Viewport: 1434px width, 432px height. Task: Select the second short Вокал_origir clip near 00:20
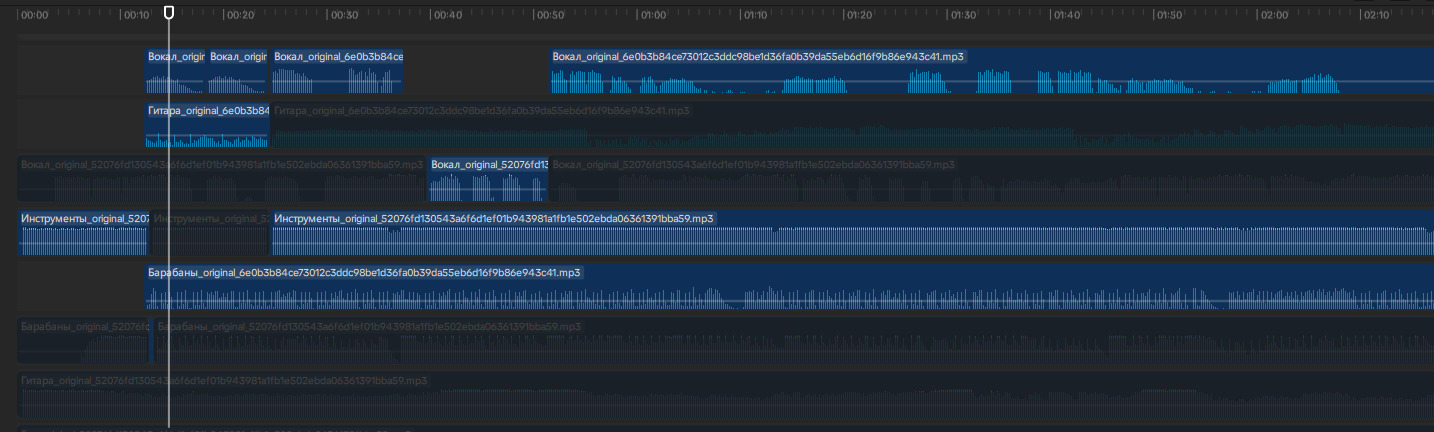tap(238, 70)
